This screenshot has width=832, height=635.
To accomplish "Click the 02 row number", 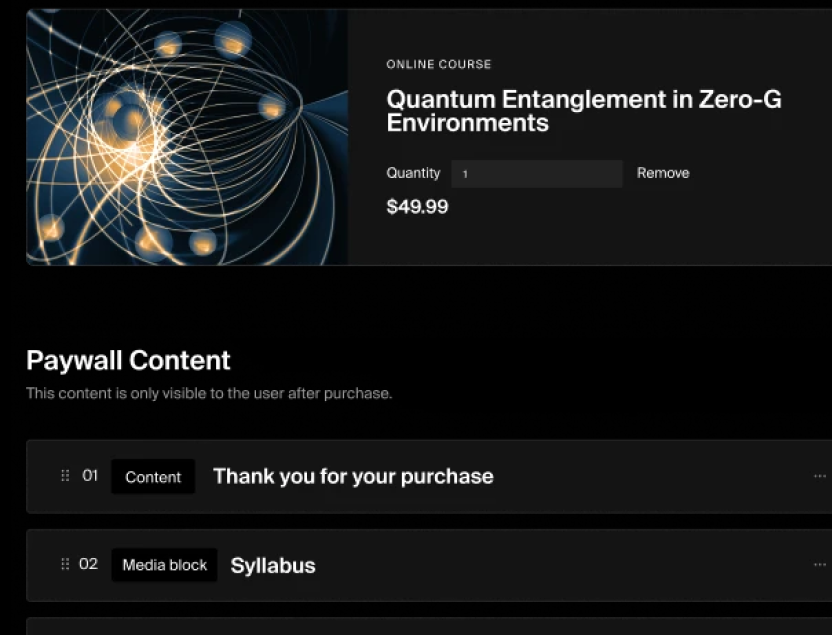I will pos(88,564).
